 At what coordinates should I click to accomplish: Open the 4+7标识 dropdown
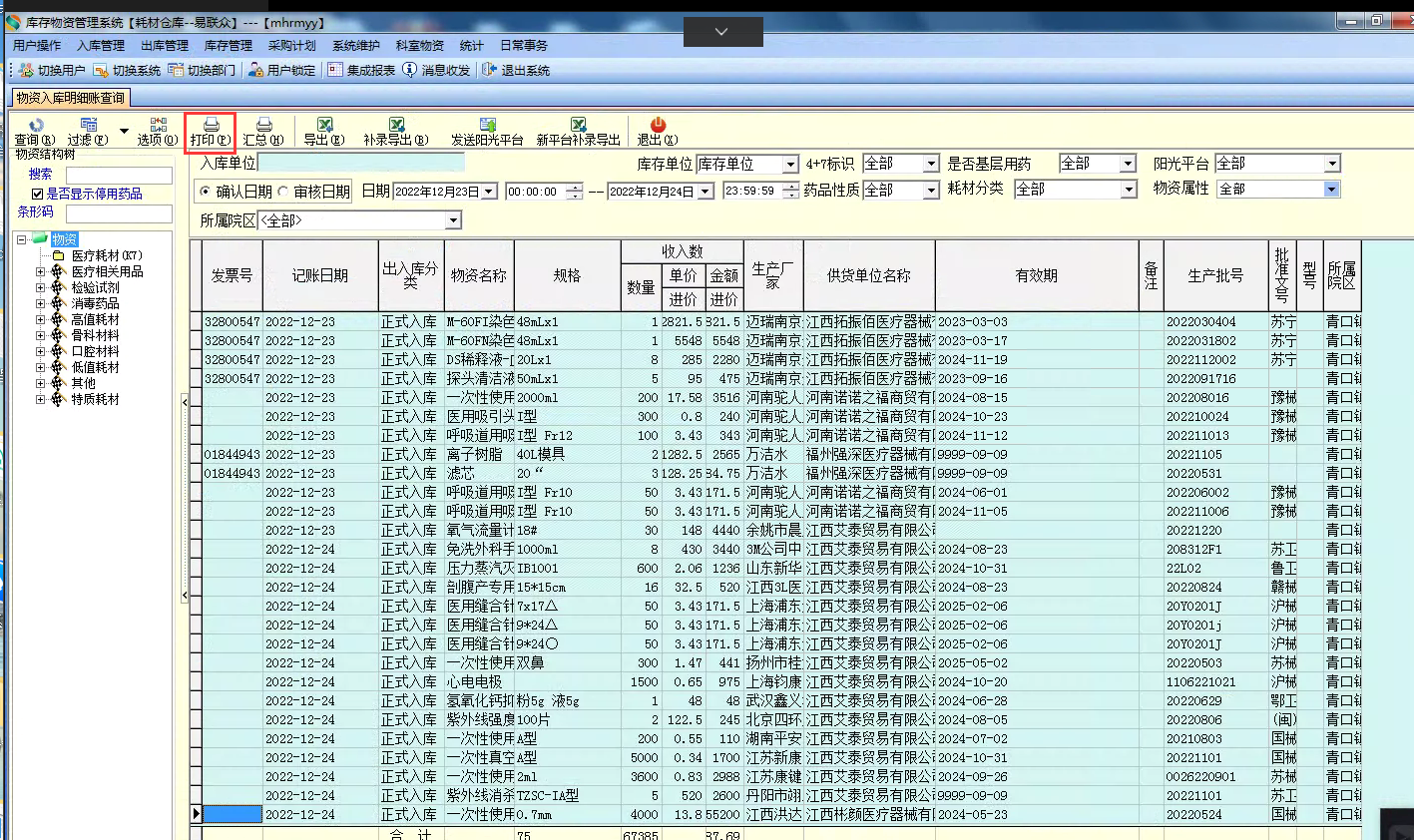tap(931, 164)
